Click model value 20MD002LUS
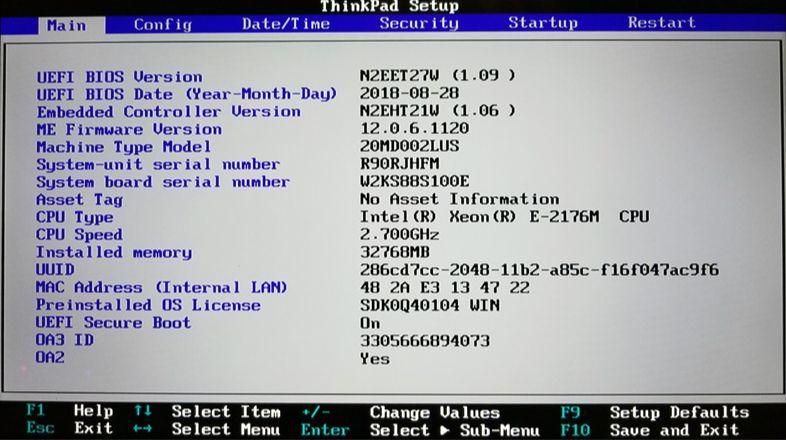 (x=409, y=146)
